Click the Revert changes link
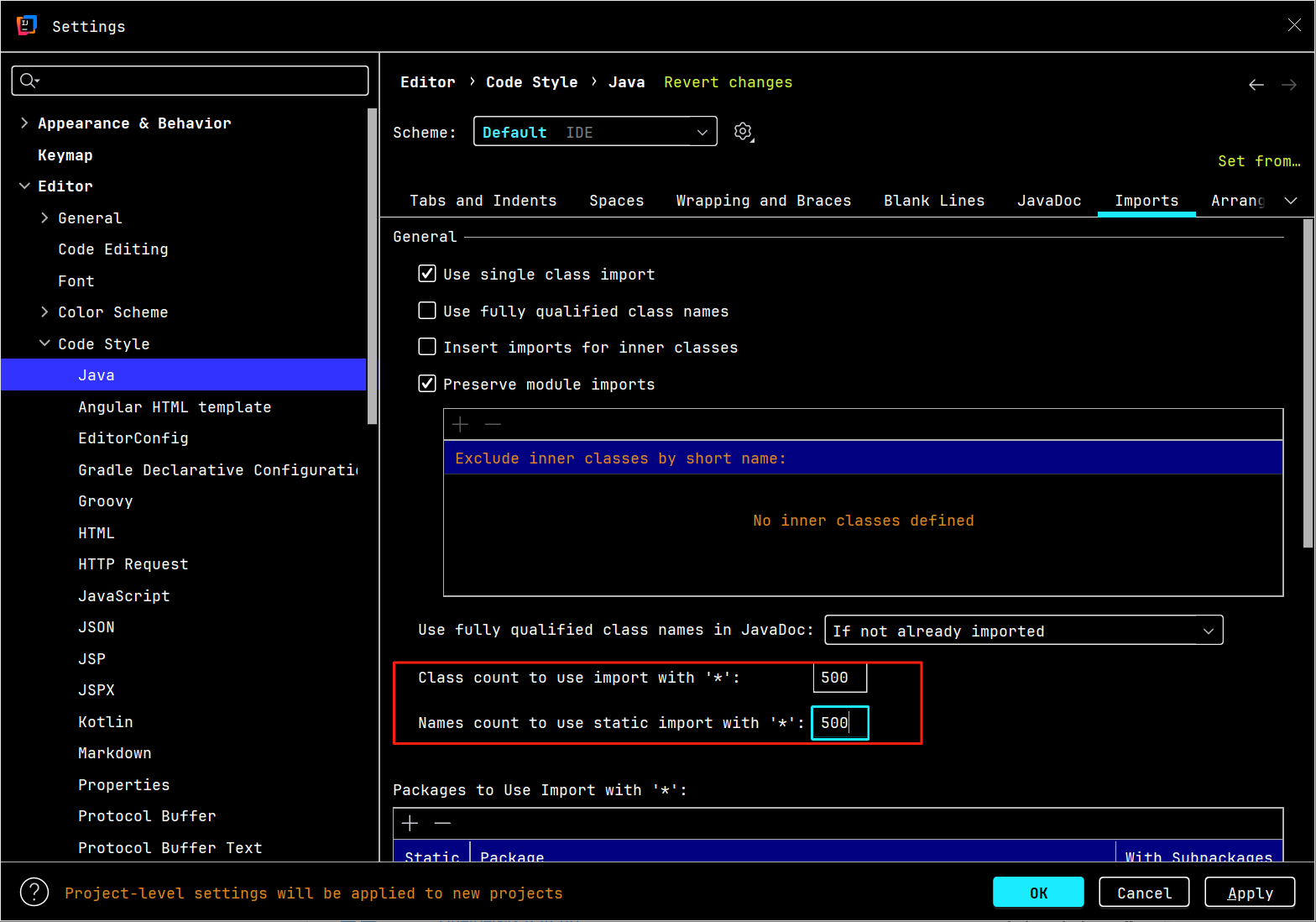The width and height of the screenshot is (1316, 922). pyautogui.click(x=728, y=82)
